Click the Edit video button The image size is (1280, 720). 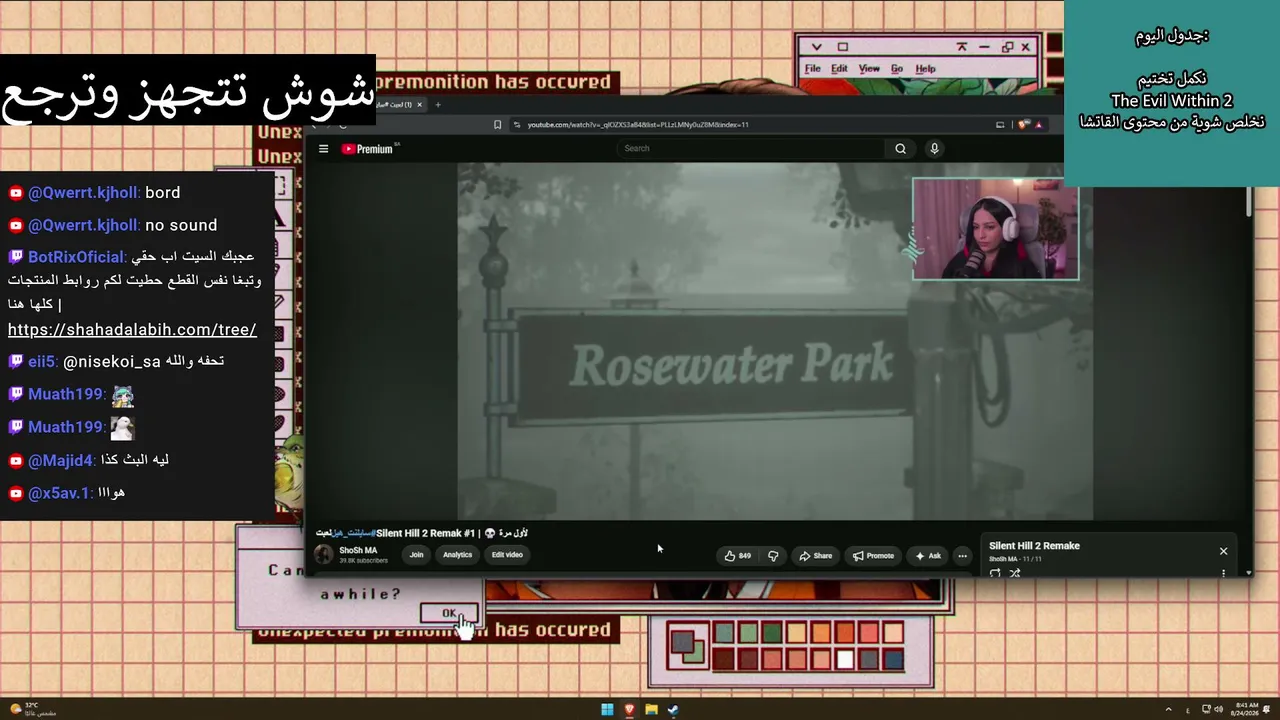coord(507,555)
